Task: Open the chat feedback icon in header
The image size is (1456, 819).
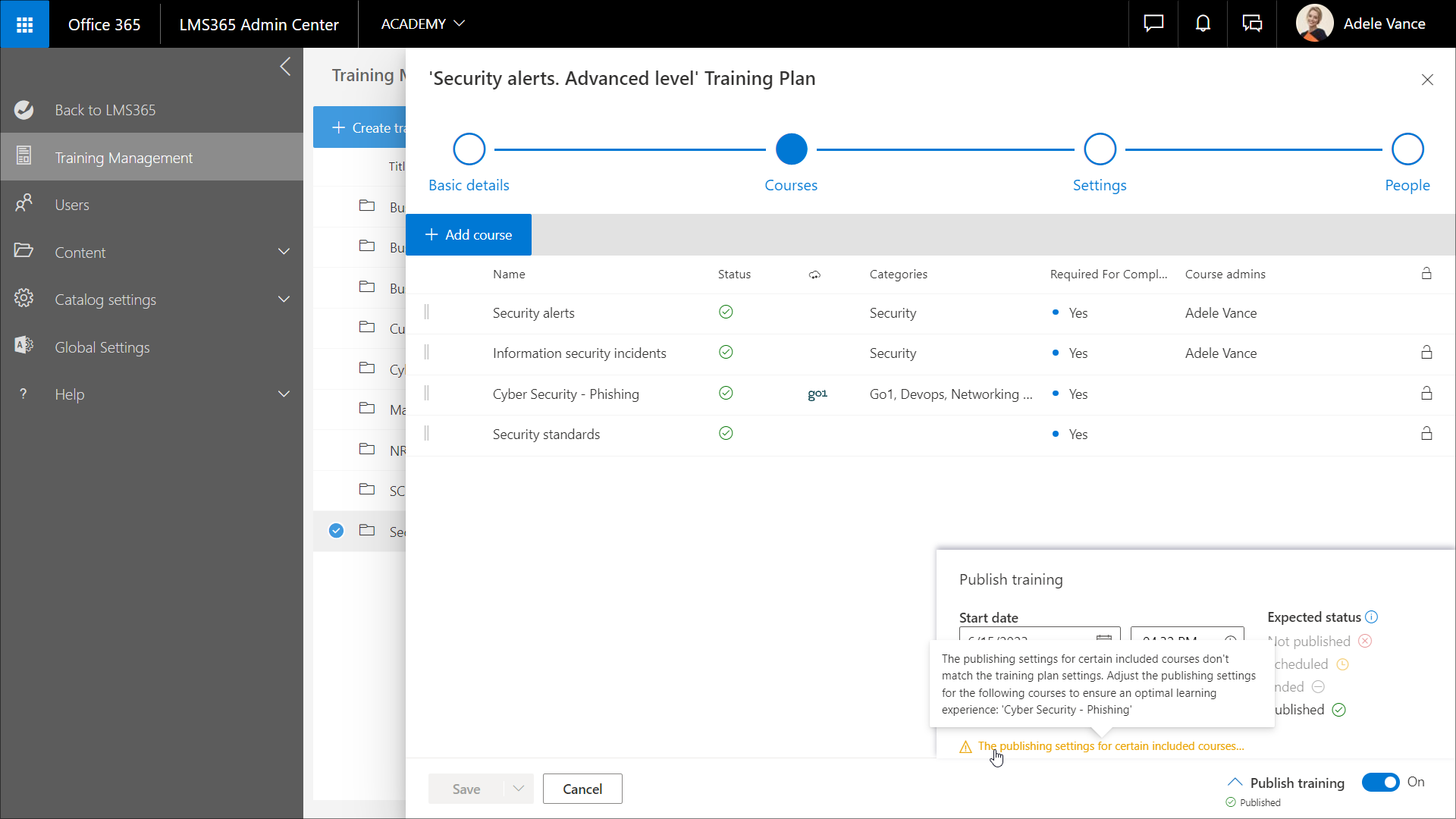Action: [x=1153, y=24]
